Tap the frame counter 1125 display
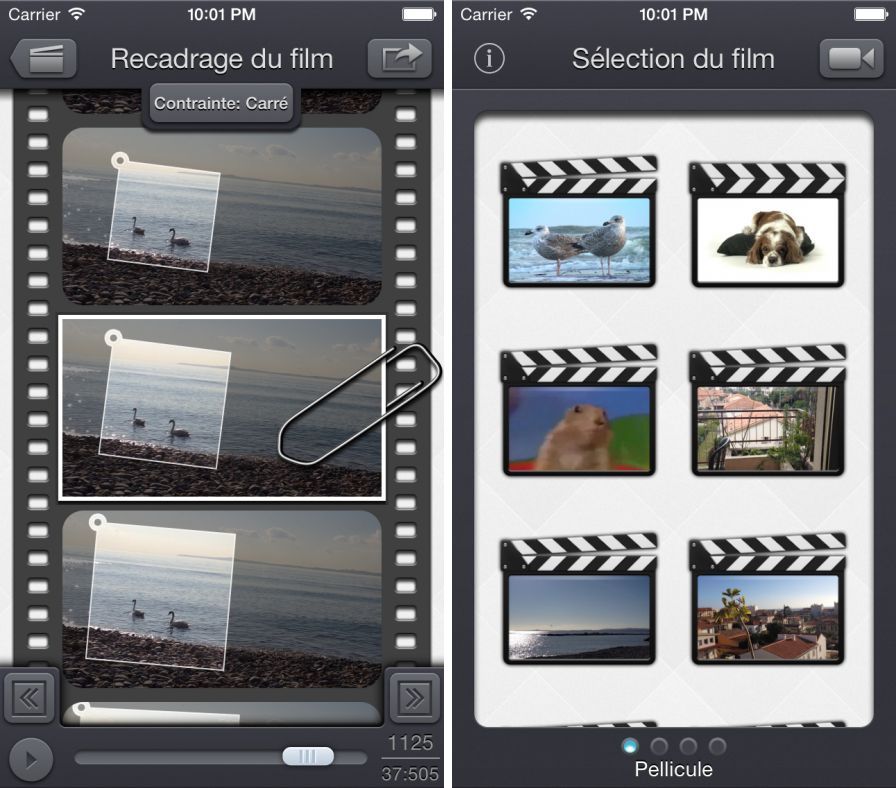 410,743
